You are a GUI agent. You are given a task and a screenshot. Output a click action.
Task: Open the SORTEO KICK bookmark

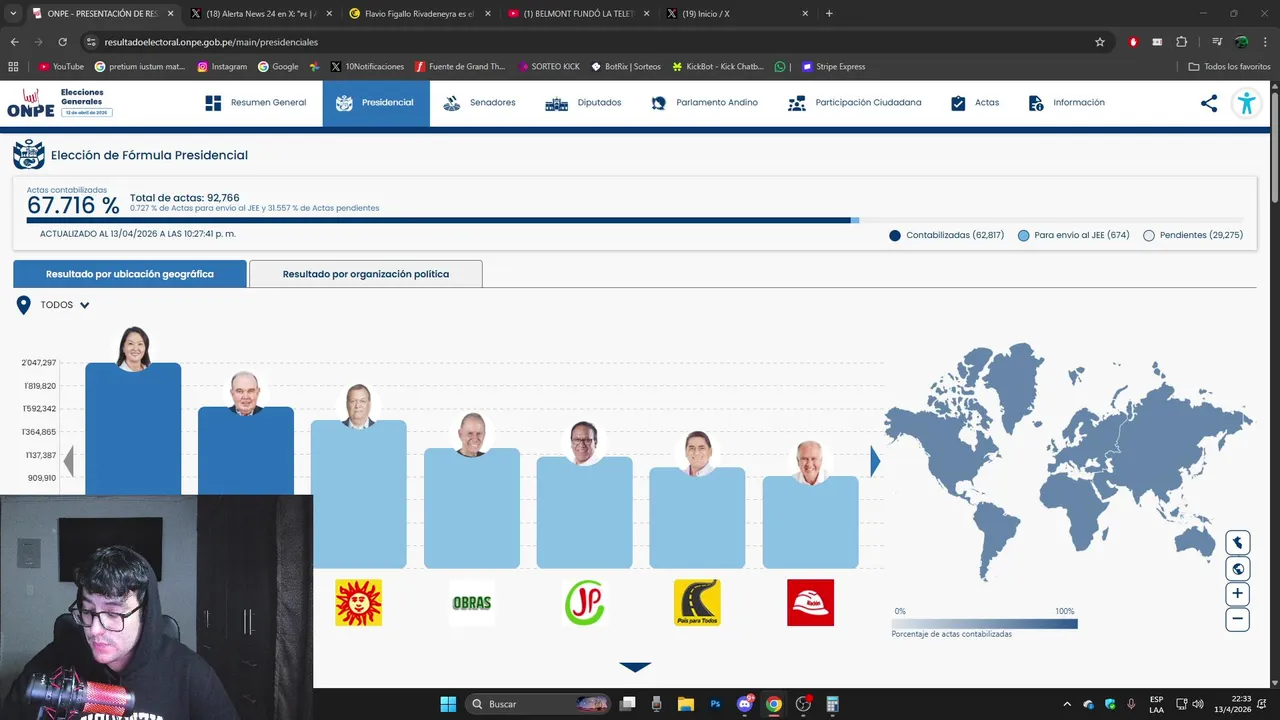pos(549,67)
